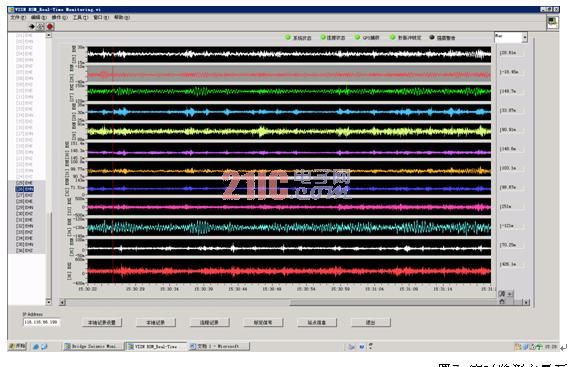Click the Run Continuously toolbar icon

(41, 26)
